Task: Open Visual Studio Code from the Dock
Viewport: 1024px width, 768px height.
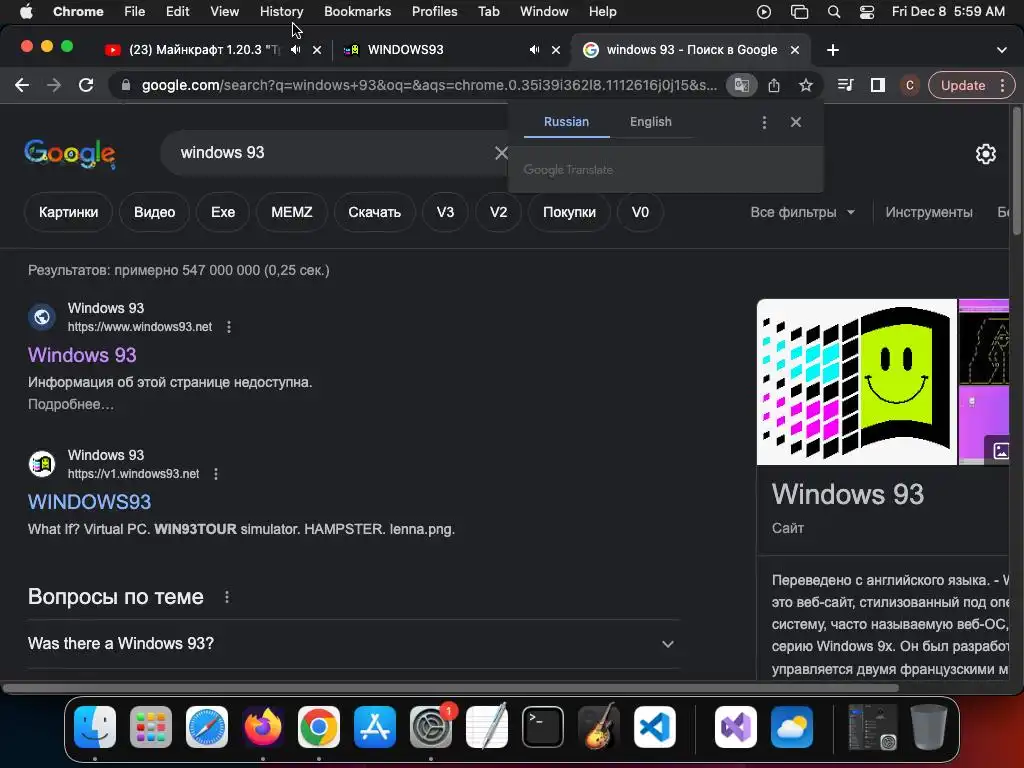Action: 654,726
